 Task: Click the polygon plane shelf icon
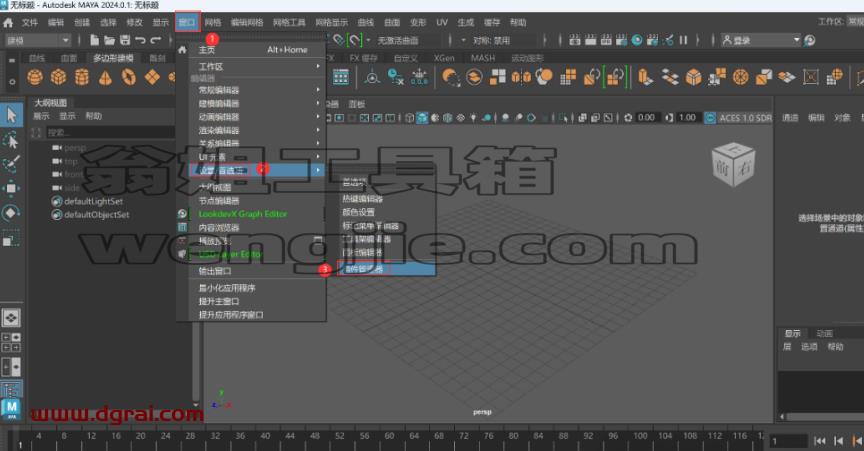152,77
